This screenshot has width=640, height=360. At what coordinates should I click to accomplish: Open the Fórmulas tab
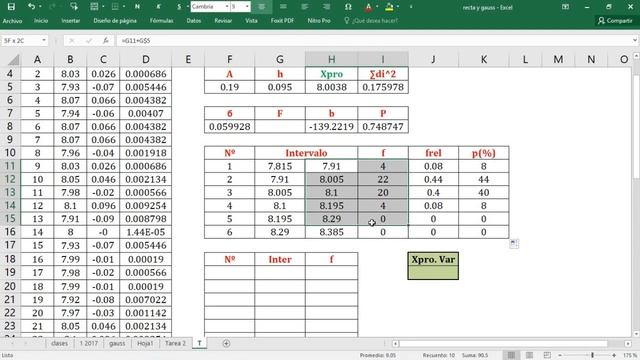click(161, 20)
